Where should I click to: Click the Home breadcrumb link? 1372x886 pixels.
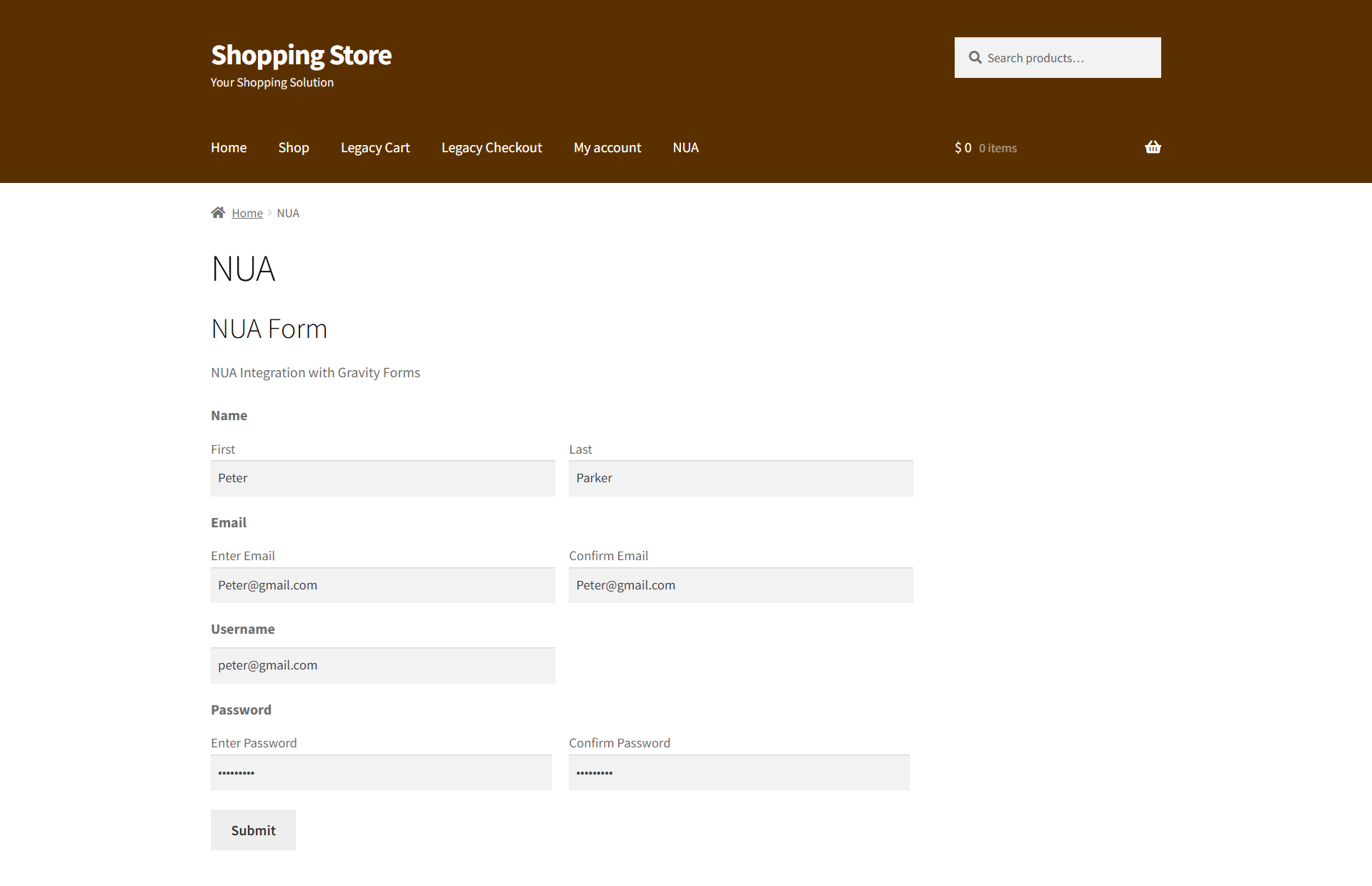pyautogui.click(x=247, y=214)
